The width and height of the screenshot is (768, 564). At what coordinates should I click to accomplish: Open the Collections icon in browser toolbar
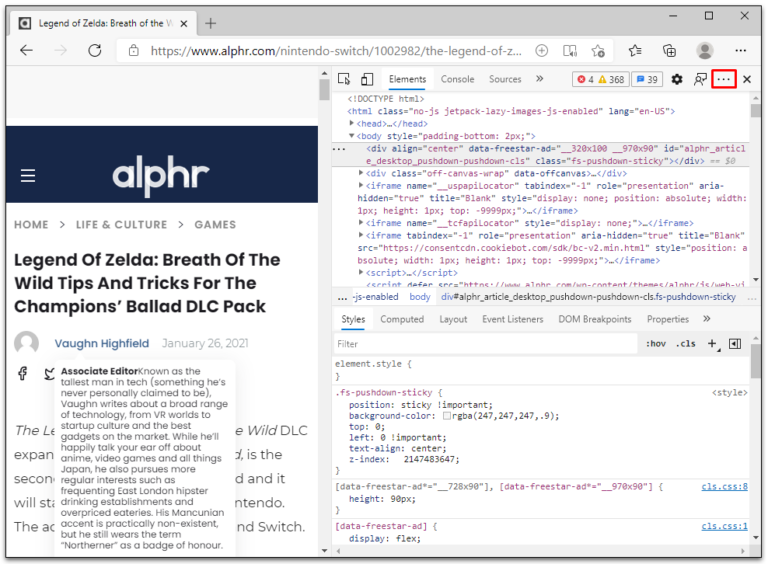click(669, 50)
